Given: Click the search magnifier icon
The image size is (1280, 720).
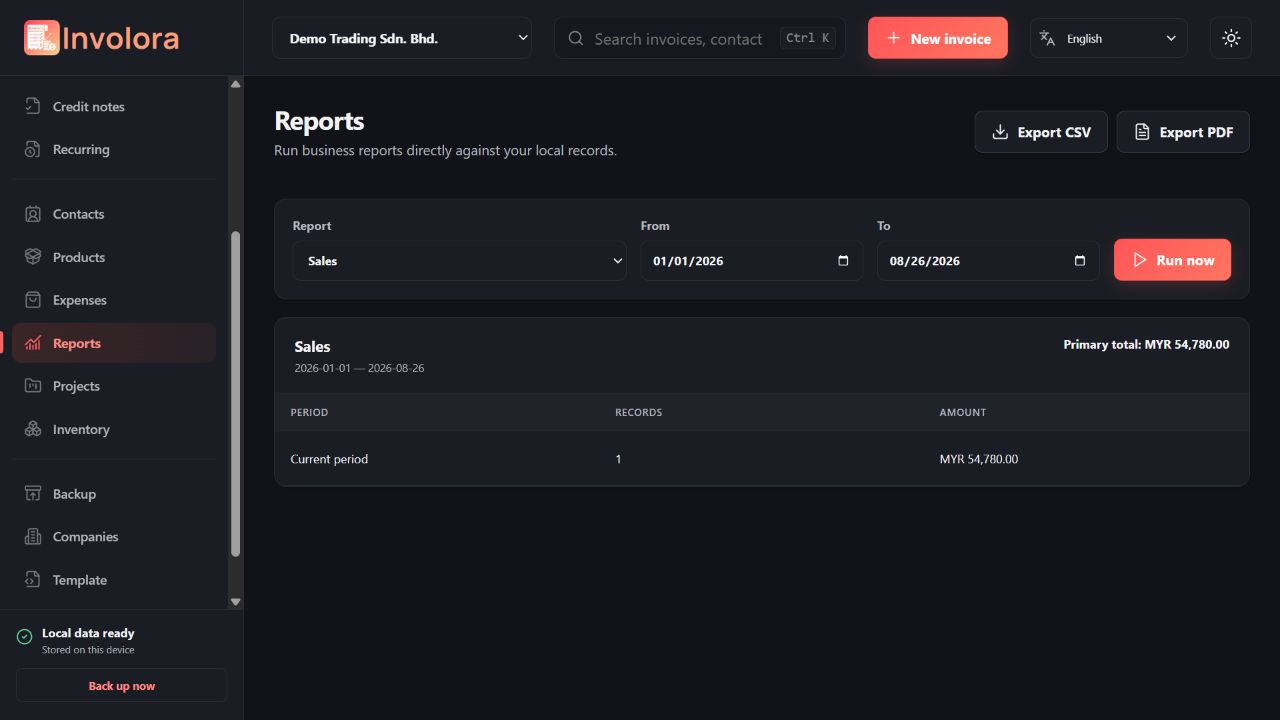Looking at the screenshot, I should (576, 38).
